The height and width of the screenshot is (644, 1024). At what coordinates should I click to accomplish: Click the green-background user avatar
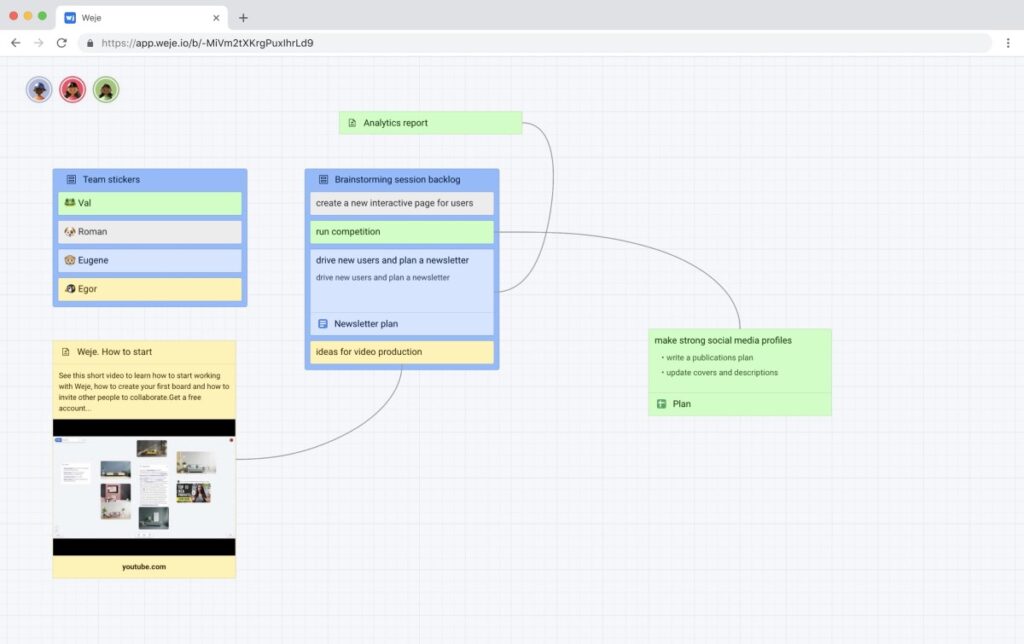[106, 90]
